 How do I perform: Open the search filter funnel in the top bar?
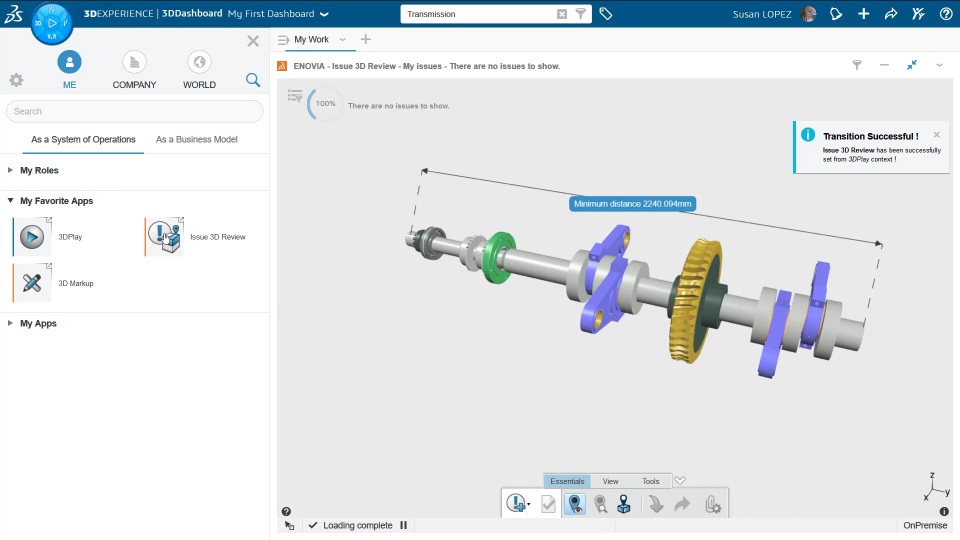[580, 13]
